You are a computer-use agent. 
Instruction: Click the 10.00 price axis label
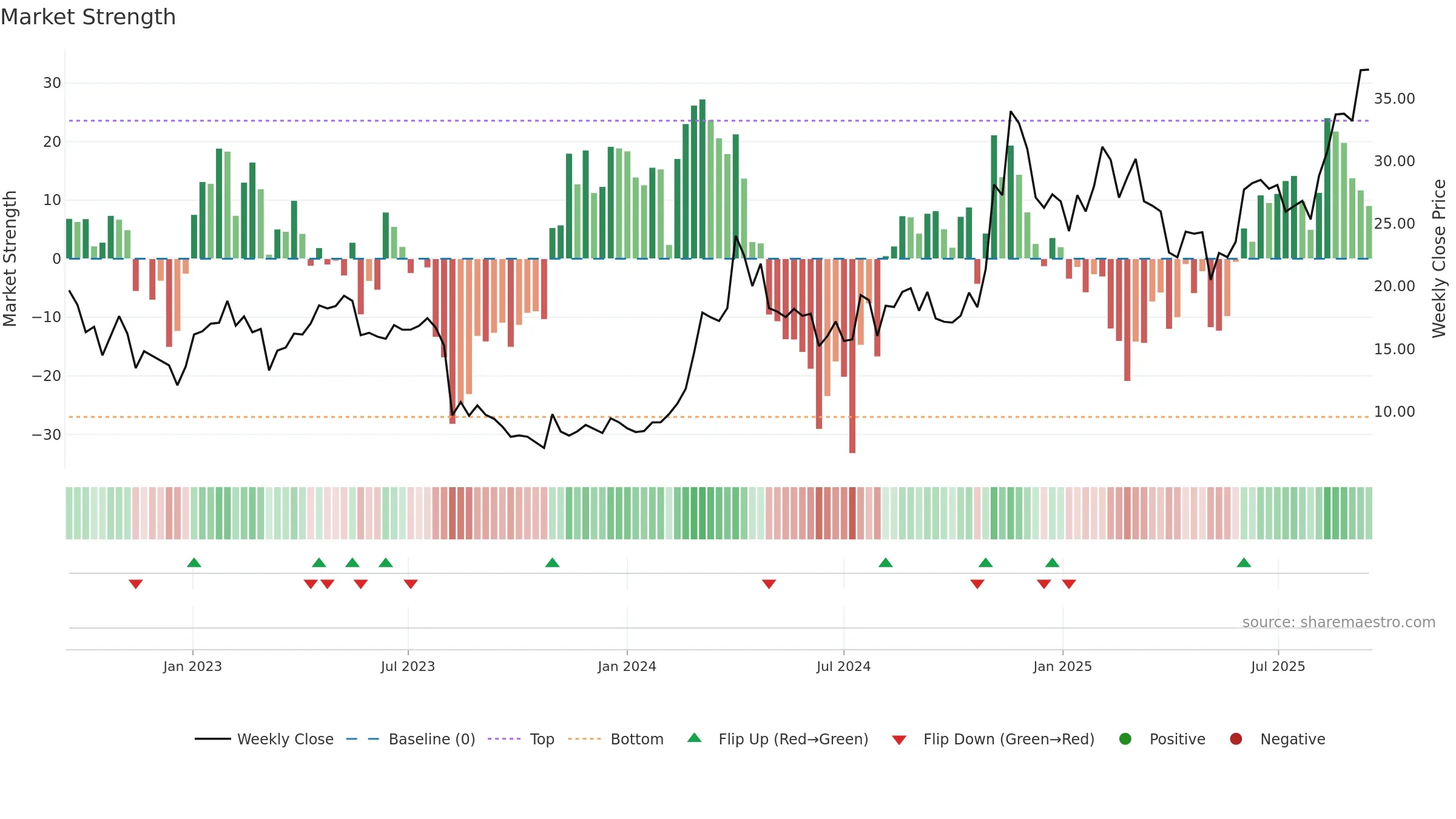(x=1394, y=411)
